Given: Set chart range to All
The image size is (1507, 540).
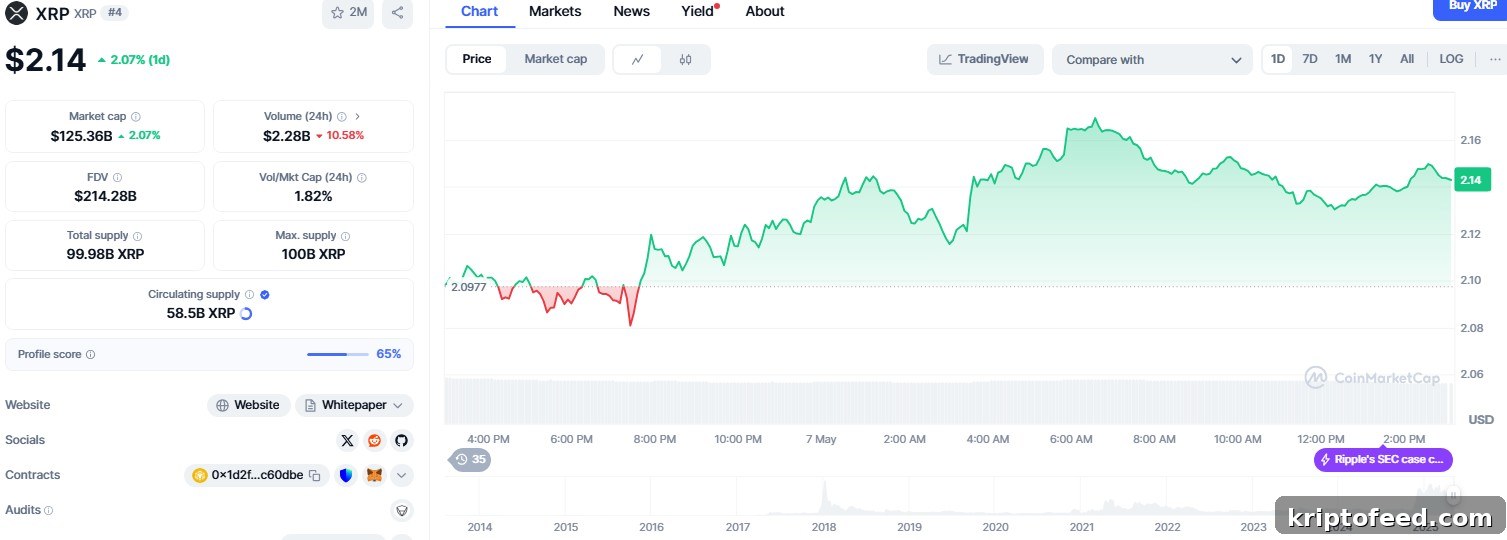Looking at the screenshot, I should pyautogui.click(x=1407, y=59).
